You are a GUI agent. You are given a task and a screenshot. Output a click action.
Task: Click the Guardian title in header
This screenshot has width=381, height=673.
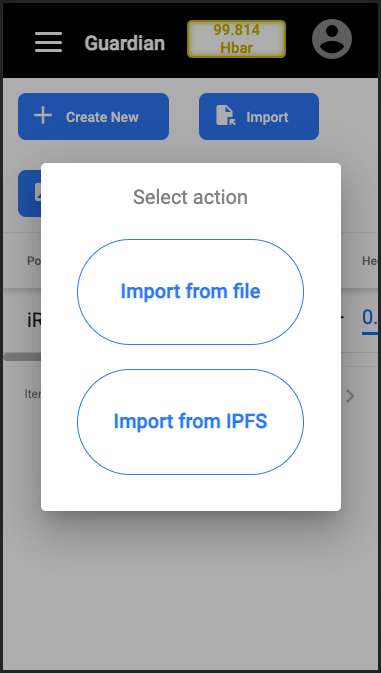(x=124, y=43)
